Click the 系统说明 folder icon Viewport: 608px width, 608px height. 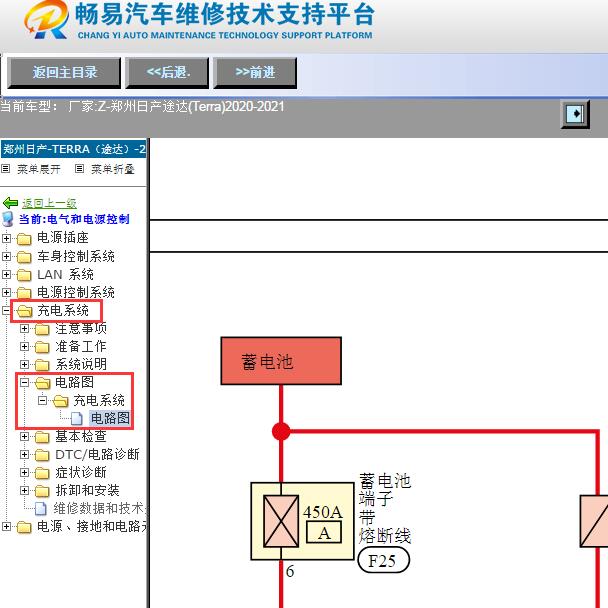(x=42, y=364)
